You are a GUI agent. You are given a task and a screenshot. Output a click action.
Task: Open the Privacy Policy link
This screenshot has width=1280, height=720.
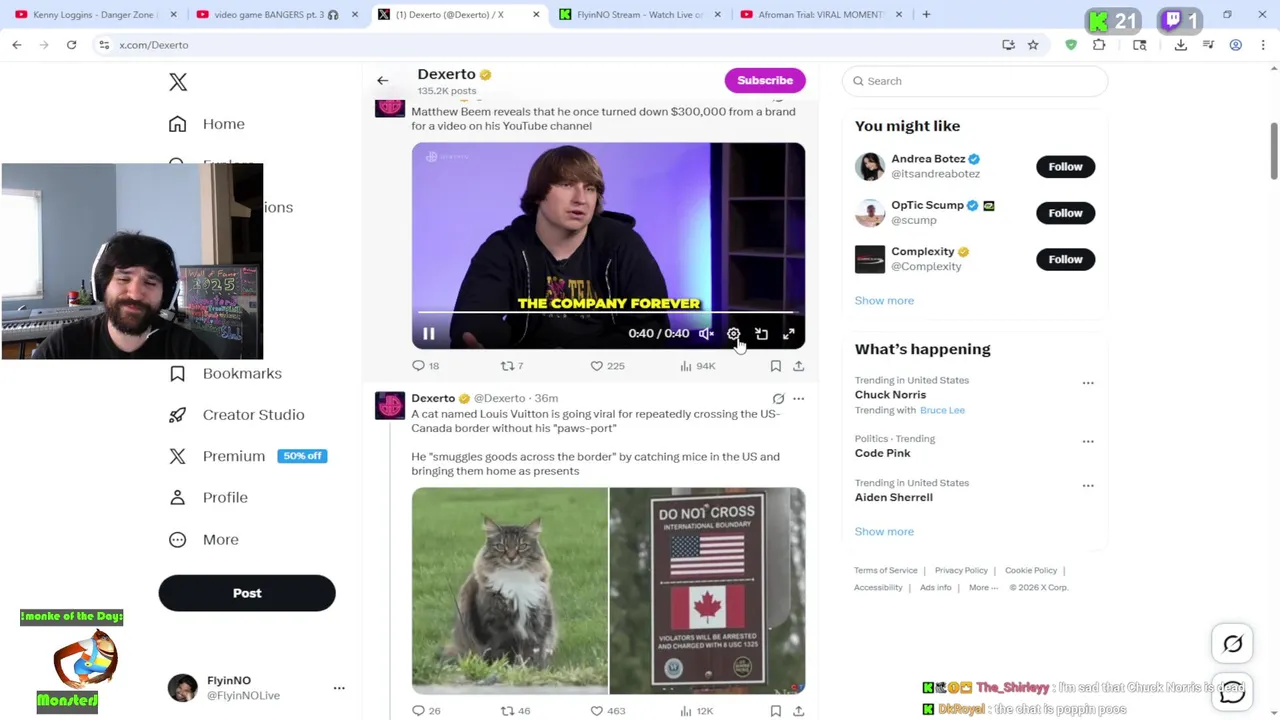coord(961,570)
